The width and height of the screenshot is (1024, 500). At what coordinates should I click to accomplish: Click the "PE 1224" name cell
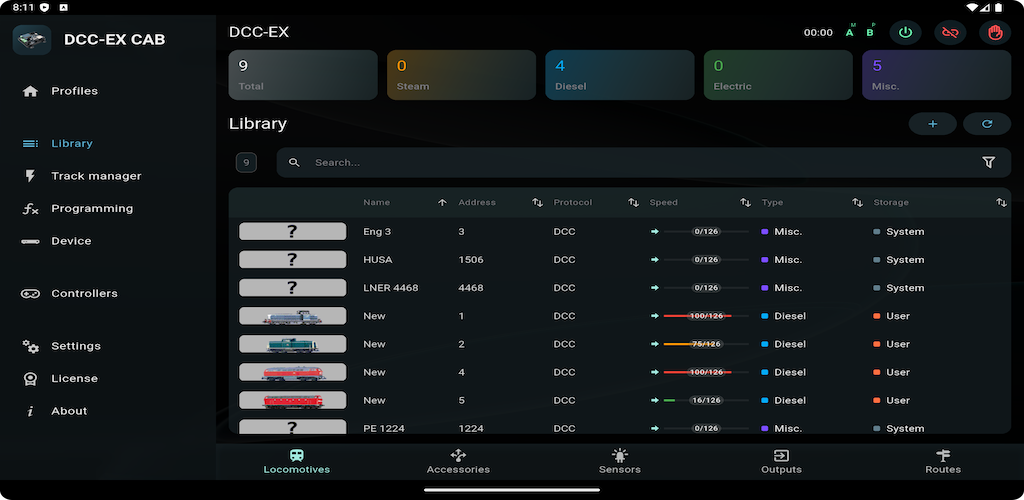pos(384,428)
